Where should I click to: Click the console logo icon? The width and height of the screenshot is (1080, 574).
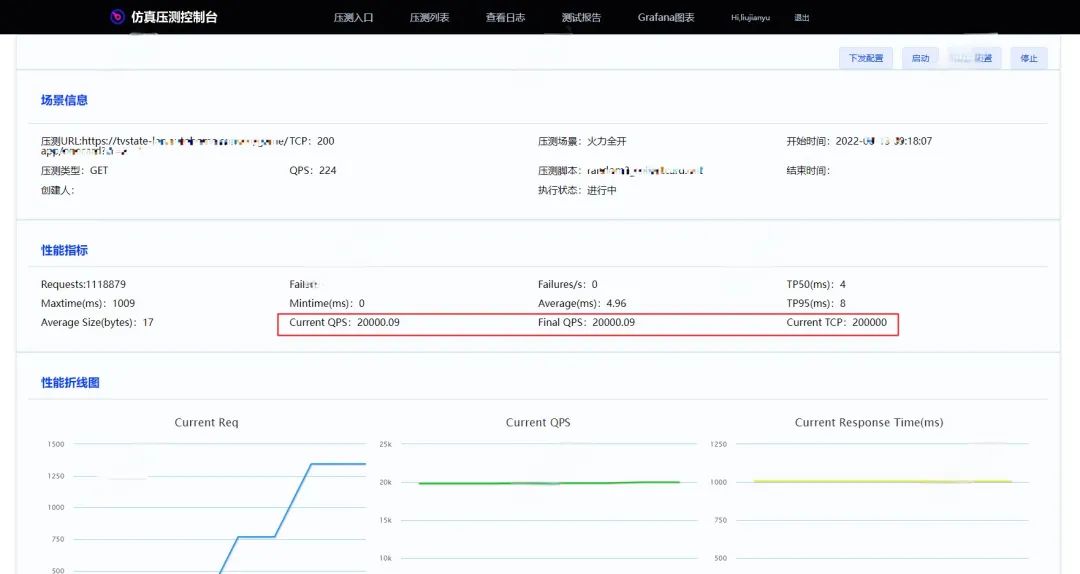pos(118,17)
